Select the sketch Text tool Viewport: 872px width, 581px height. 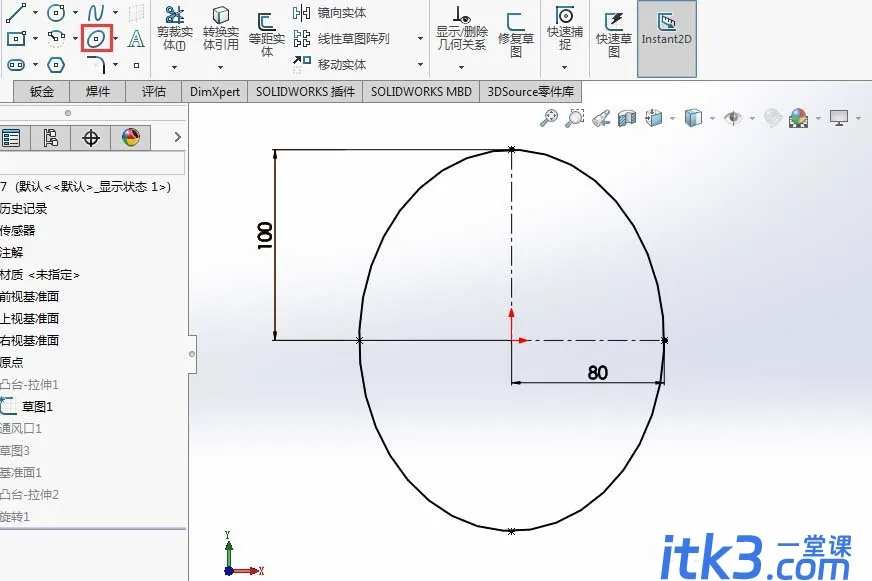[136, 38]
